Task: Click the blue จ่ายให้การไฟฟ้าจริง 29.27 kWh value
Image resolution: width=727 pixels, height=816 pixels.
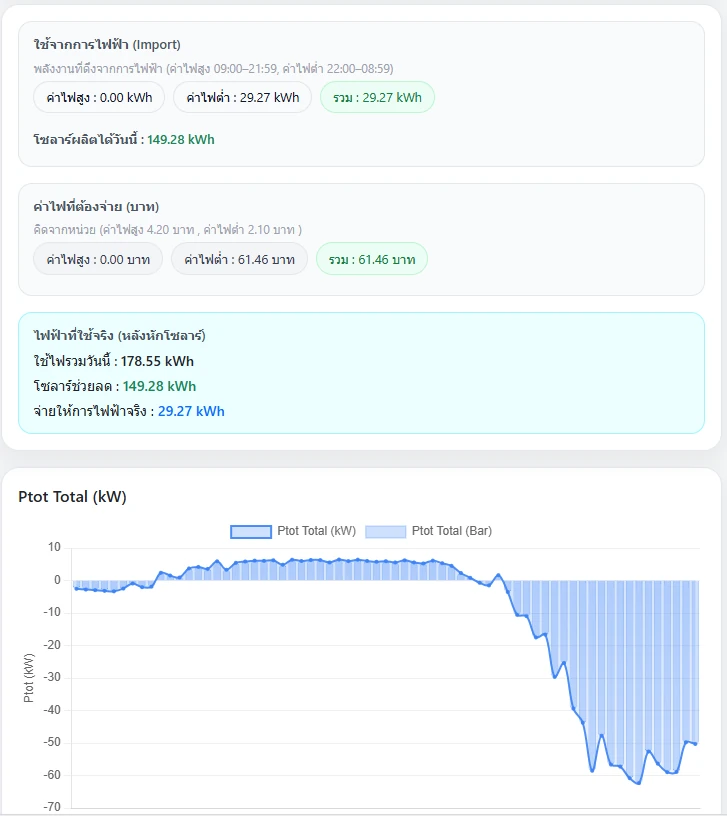Action: click(x=191, y=411)
